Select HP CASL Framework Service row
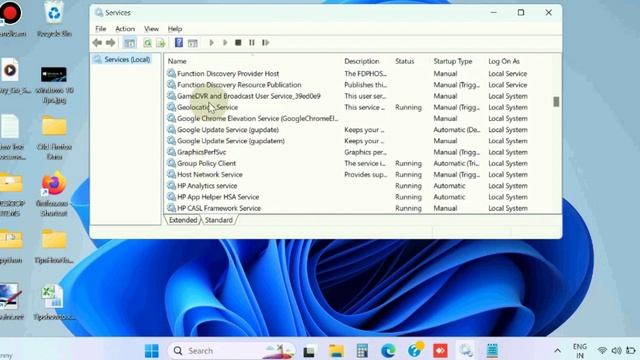Screen dimensions: 640x360 click(348, 208)
